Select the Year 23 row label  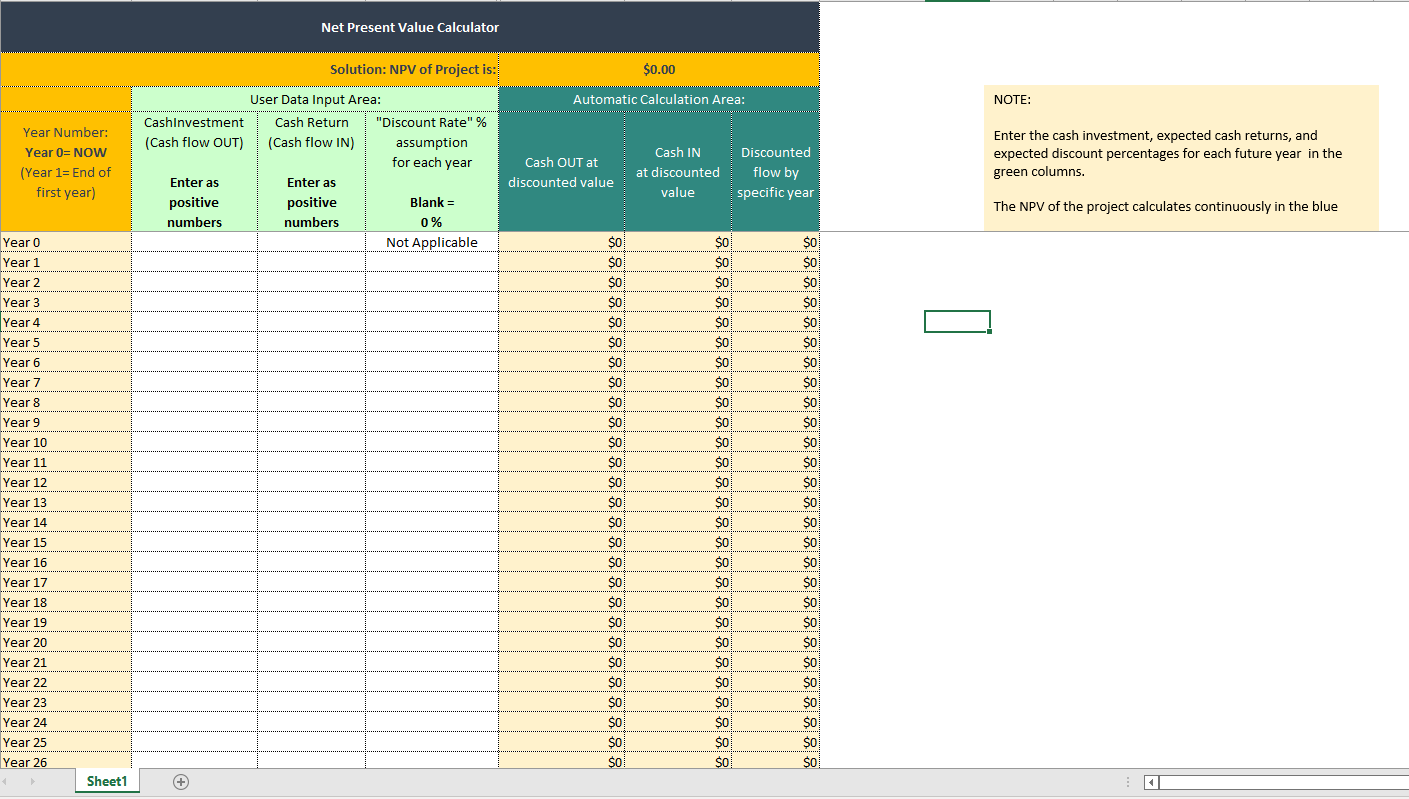(x=66, y=702)
